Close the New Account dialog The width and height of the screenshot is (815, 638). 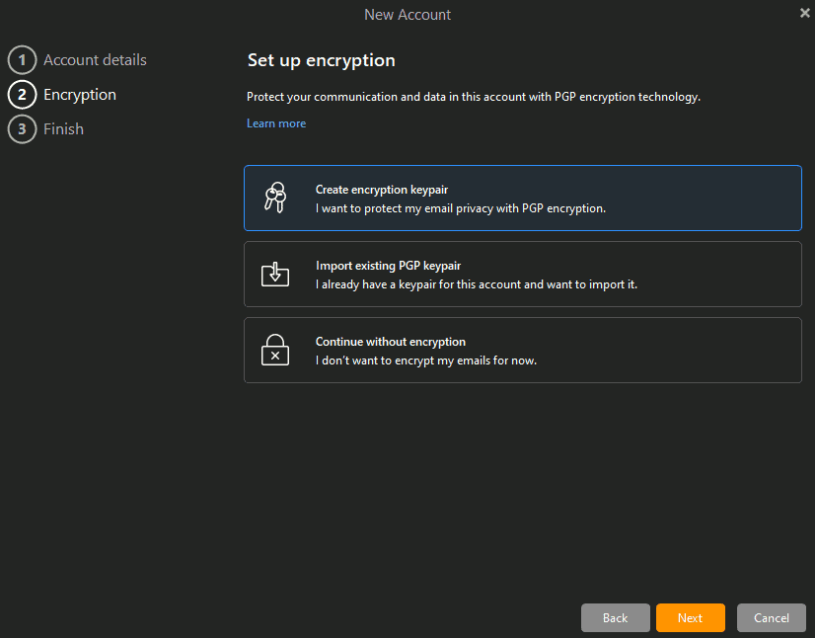804,13
